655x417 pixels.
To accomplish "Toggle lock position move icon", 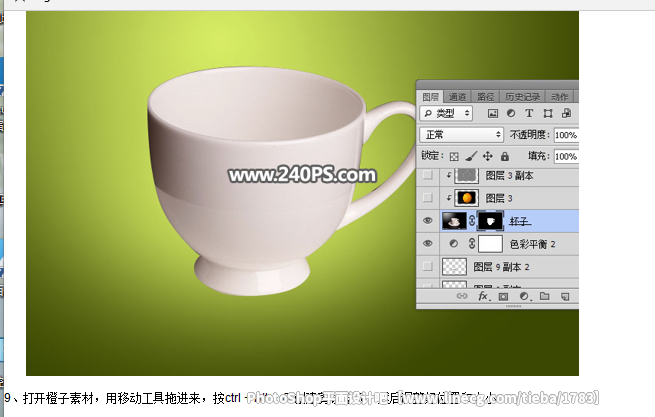I will click(487, 157).
